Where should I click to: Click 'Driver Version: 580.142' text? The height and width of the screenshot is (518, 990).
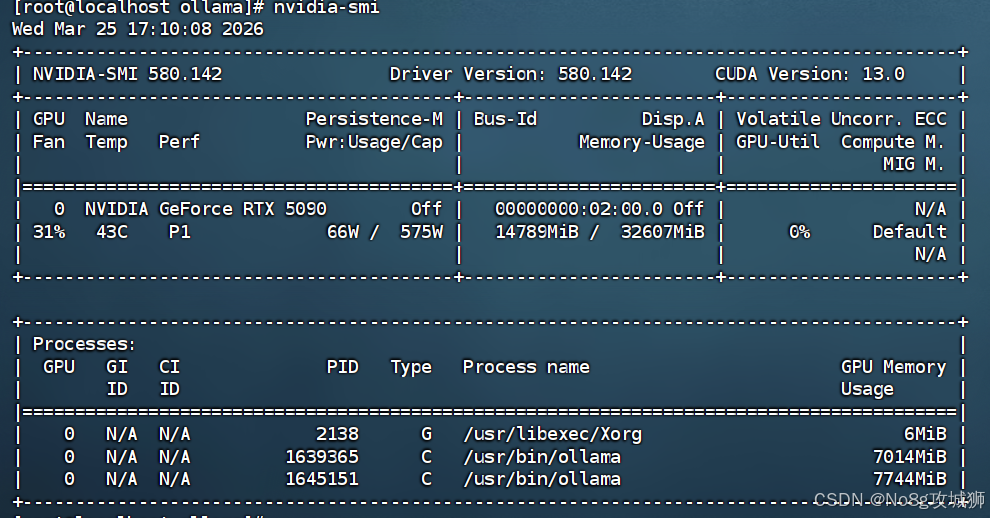511,74
